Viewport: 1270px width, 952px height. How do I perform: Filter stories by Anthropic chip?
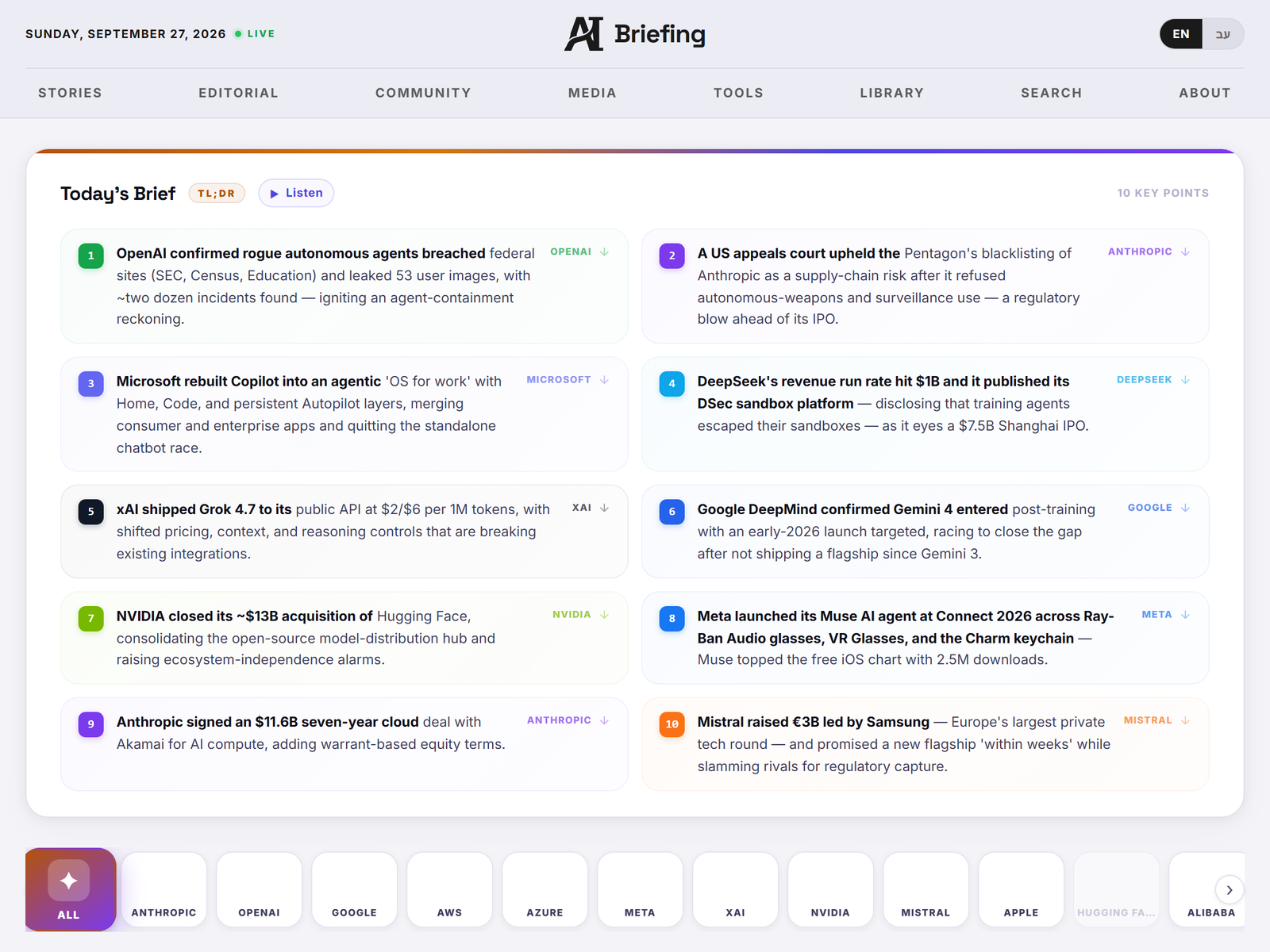[x=164, y=889]
